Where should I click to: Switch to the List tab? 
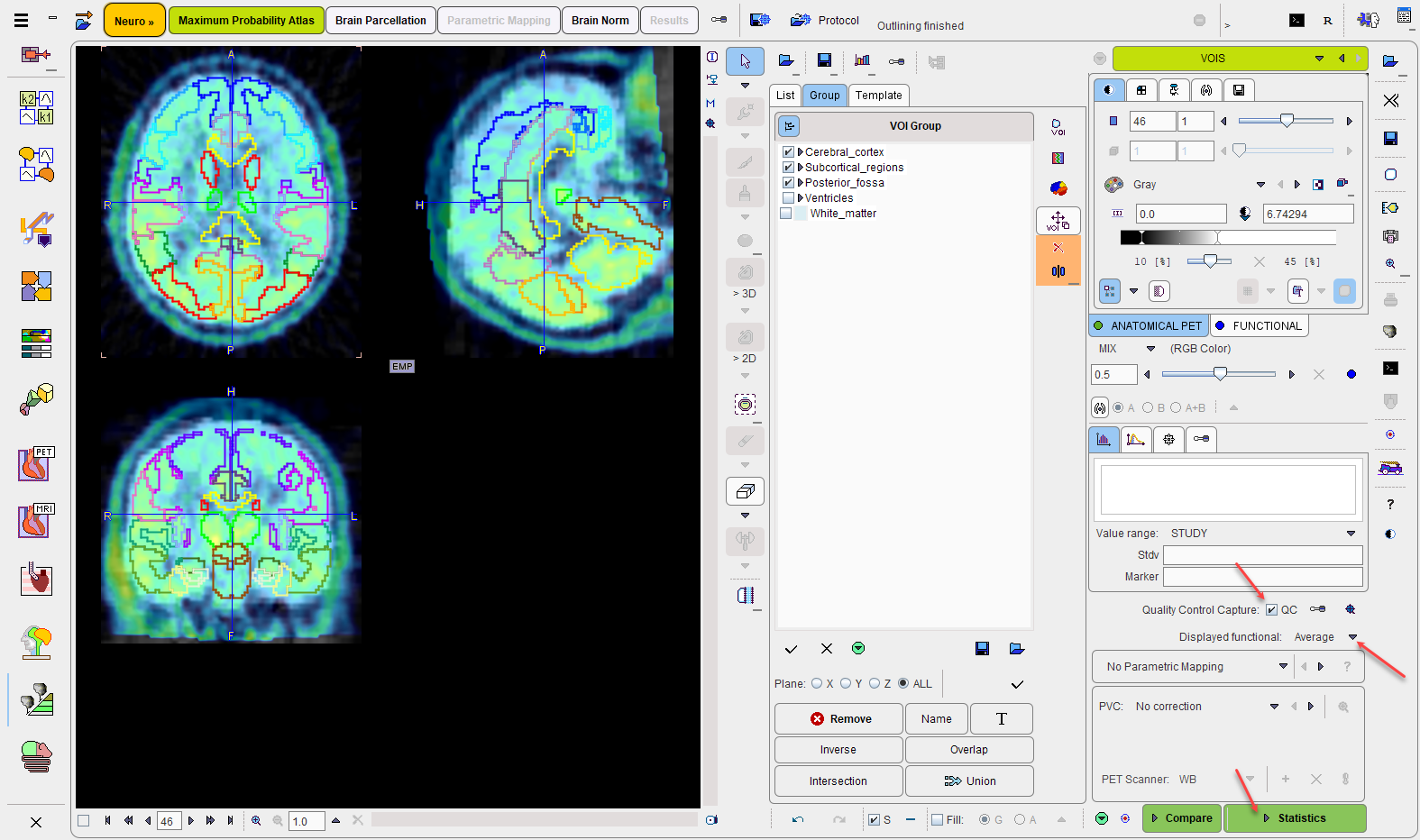[785, 96]
